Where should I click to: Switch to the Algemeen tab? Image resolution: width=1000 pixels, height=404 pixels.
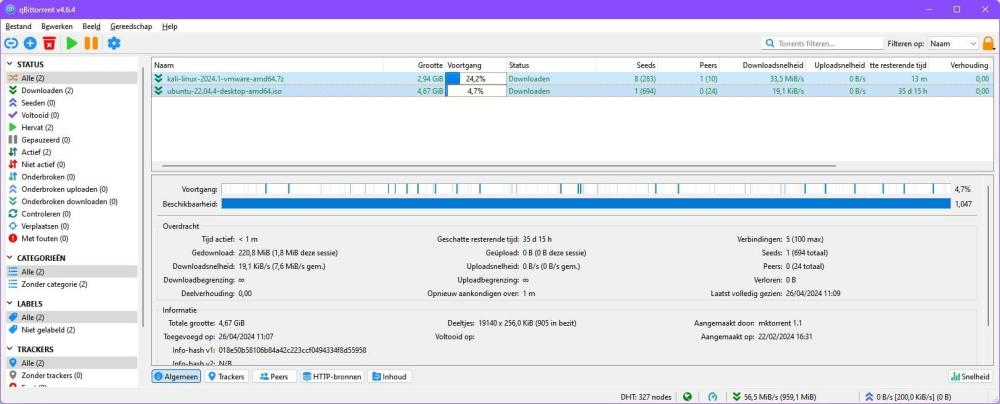pos(176,377)
